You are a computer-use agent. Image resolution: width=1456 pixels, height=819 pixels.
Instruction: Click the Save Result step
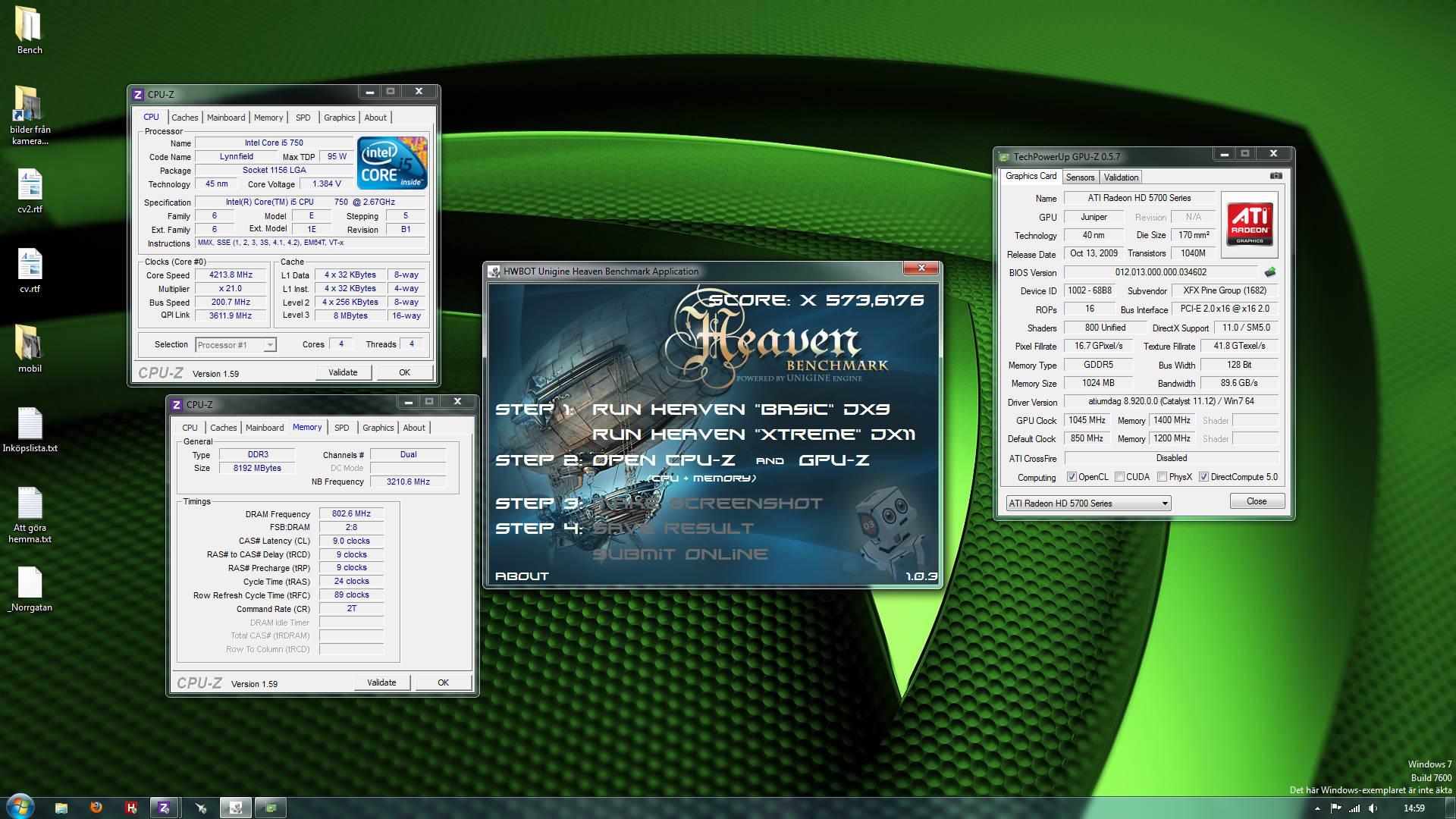tap(673, 529)
